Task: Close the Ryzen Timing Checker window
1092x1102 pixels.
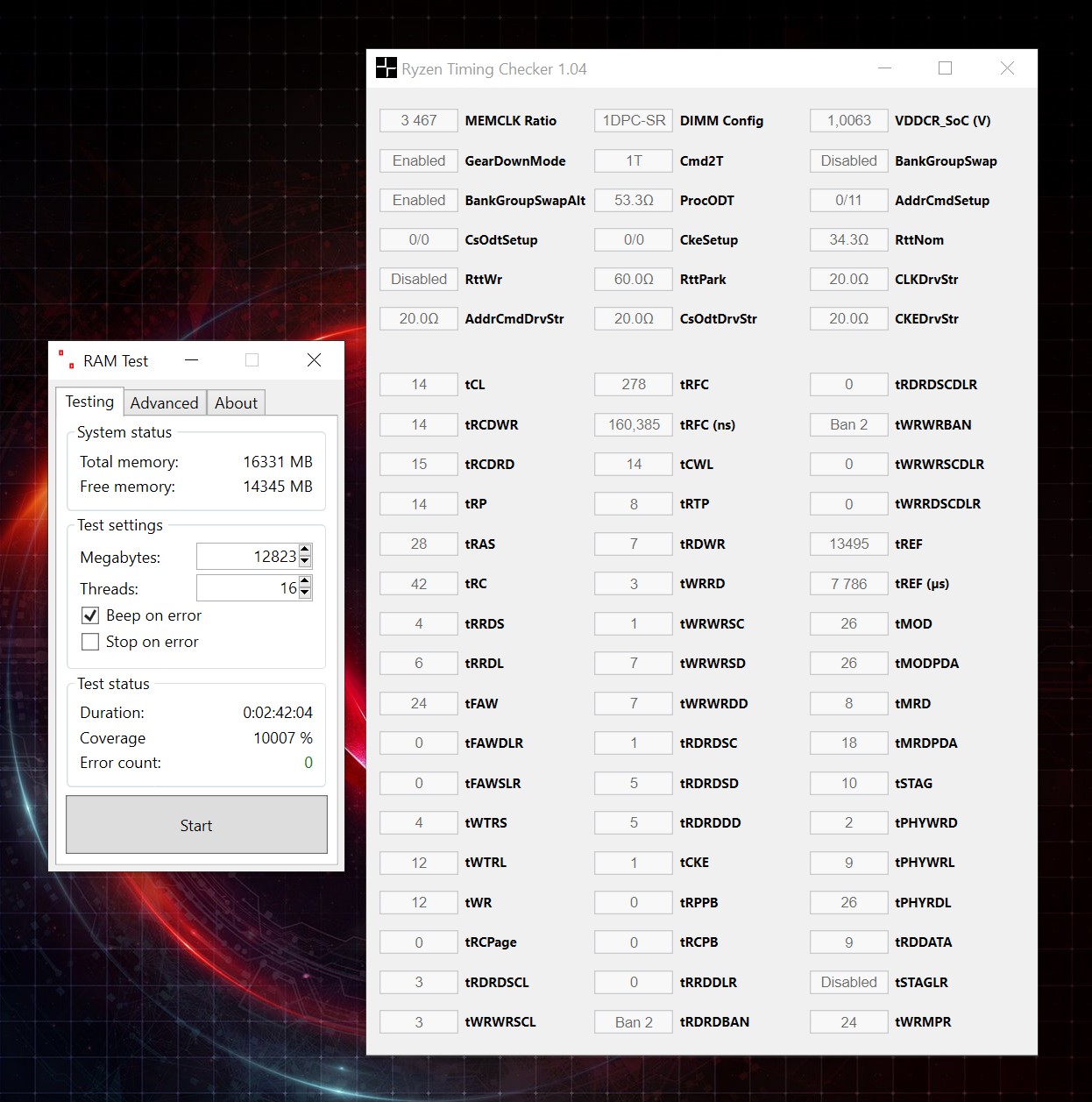Action: coord(1007,68)
